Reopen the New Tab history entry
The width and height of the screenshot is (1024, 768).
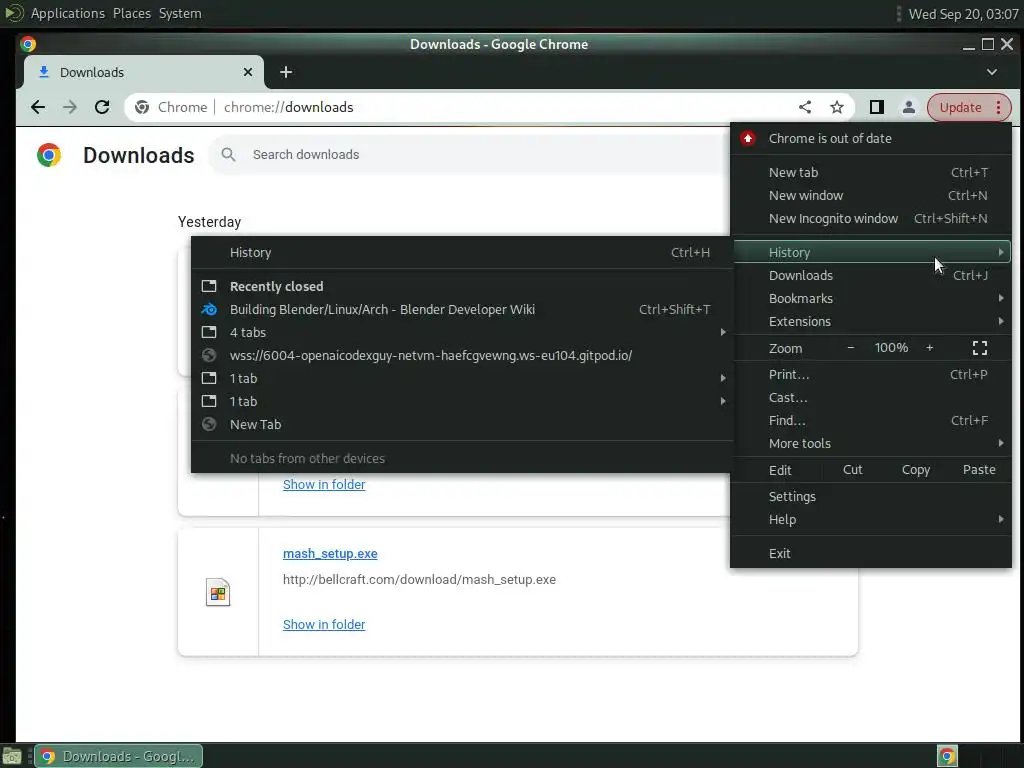(x=462, y=424)
